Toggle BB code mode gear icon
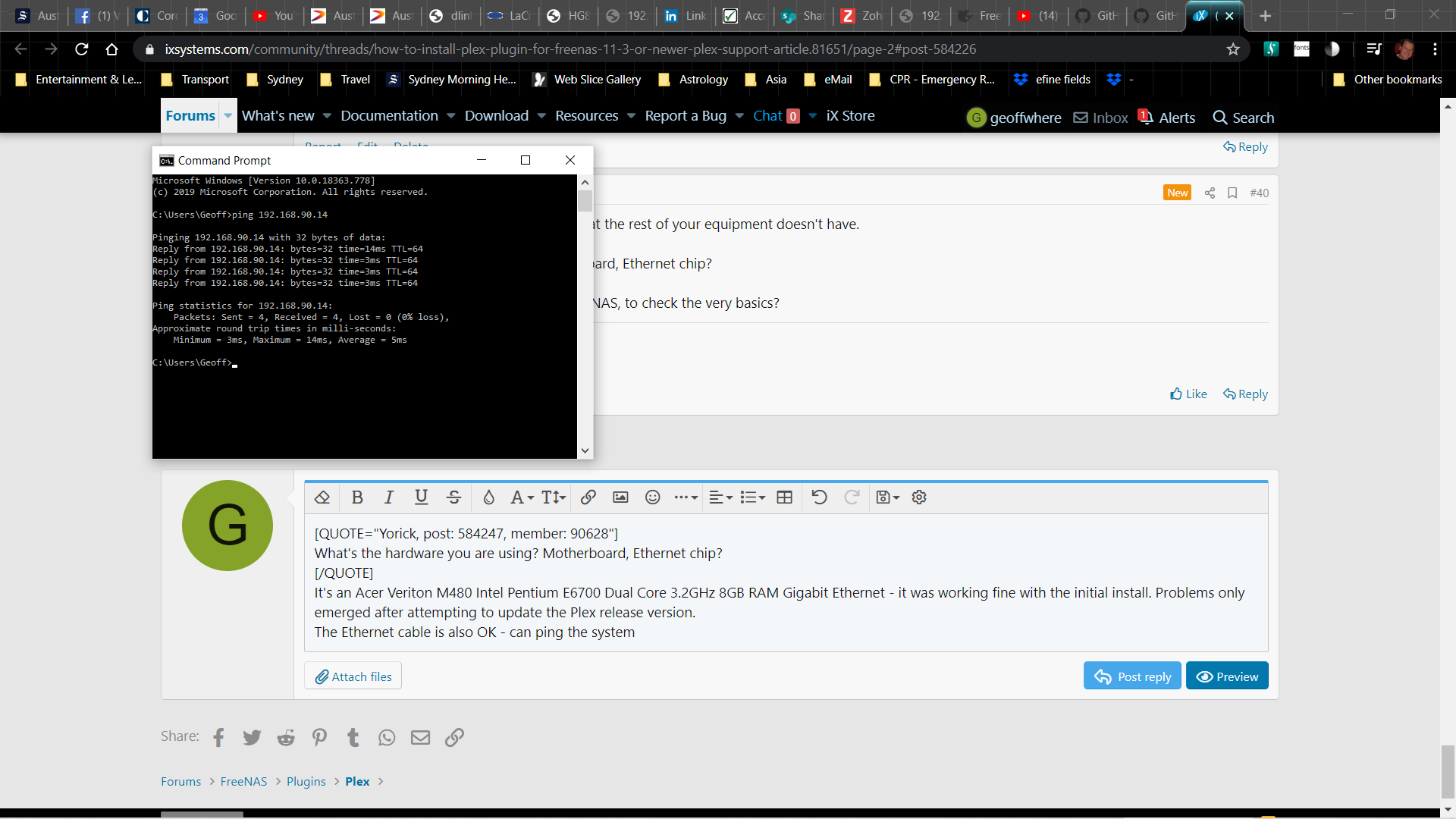This screenshot has width=1456, height=819. coord(919,497)
